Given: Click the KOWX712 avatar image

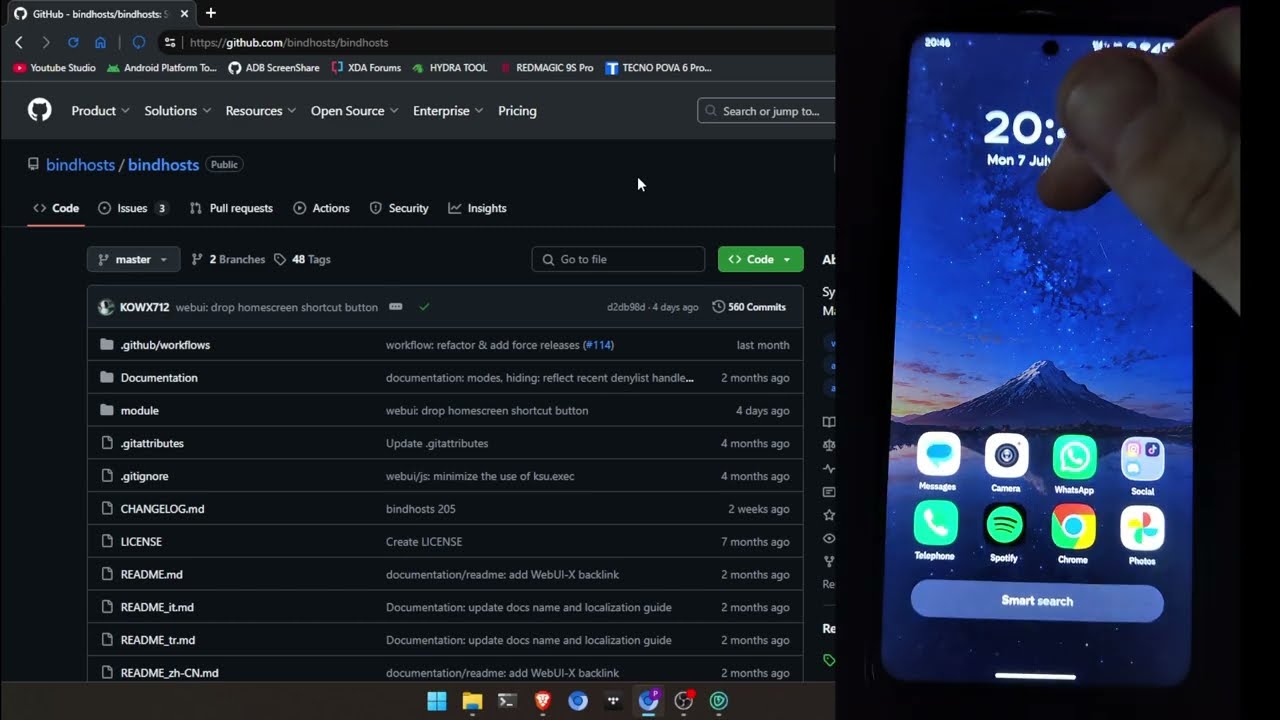Looking at the screenshot, I should pyautogui.click(x=106, y=307).
